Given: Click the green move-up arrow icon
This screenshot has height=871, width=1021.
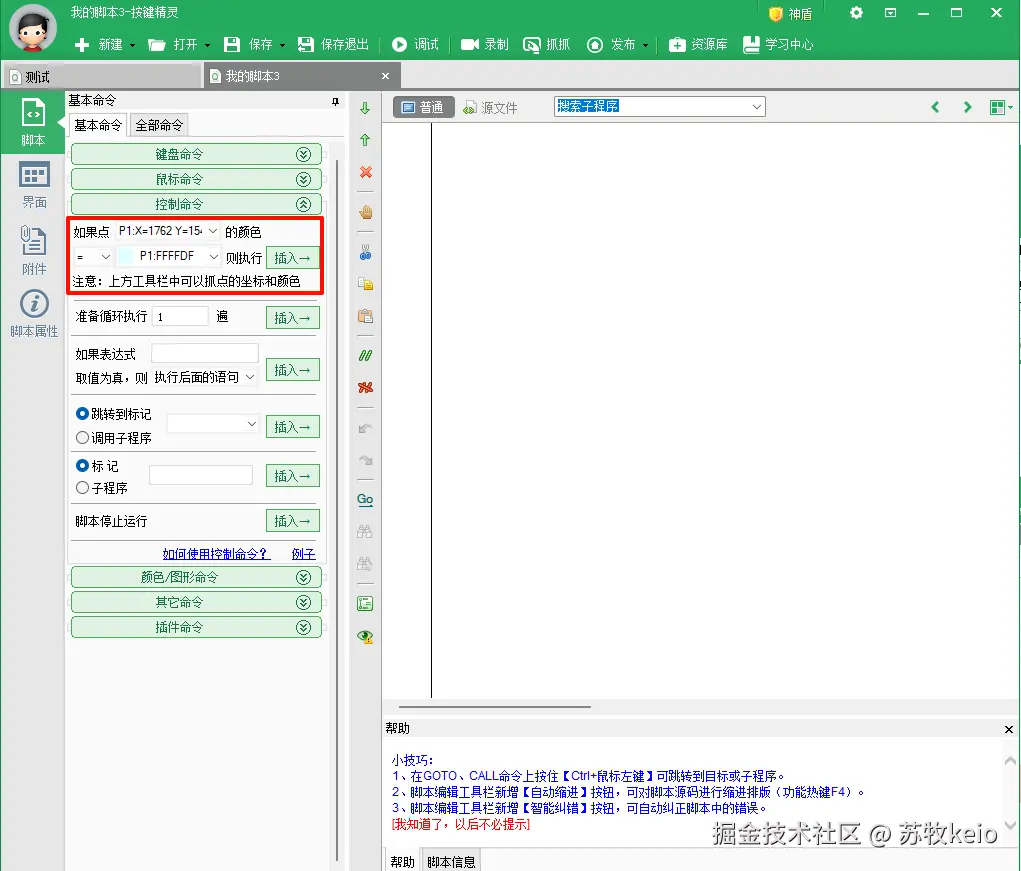Looking at the screenshot, I should pos(365,140).
